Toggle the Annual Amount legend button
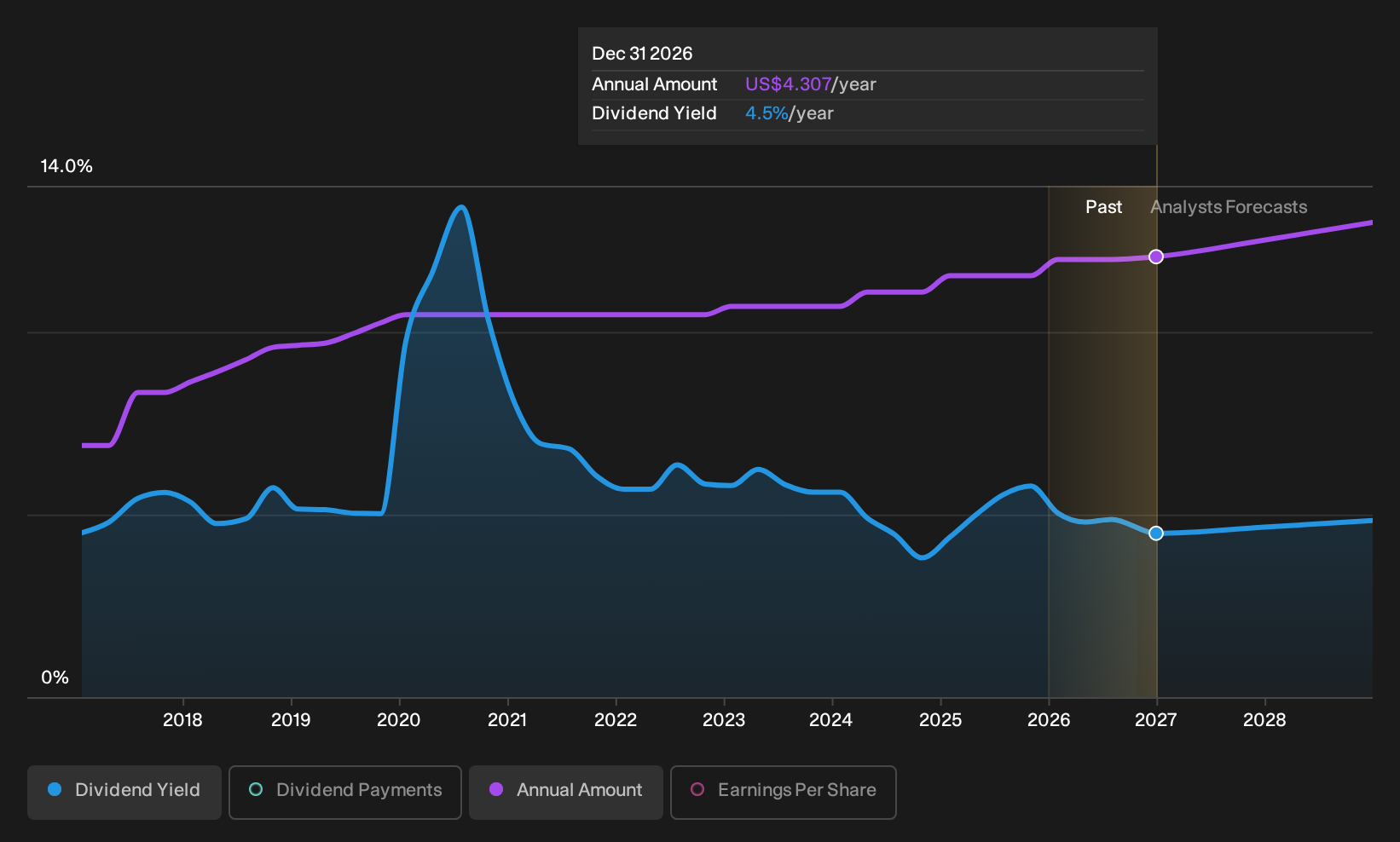 tap(566, 792)
